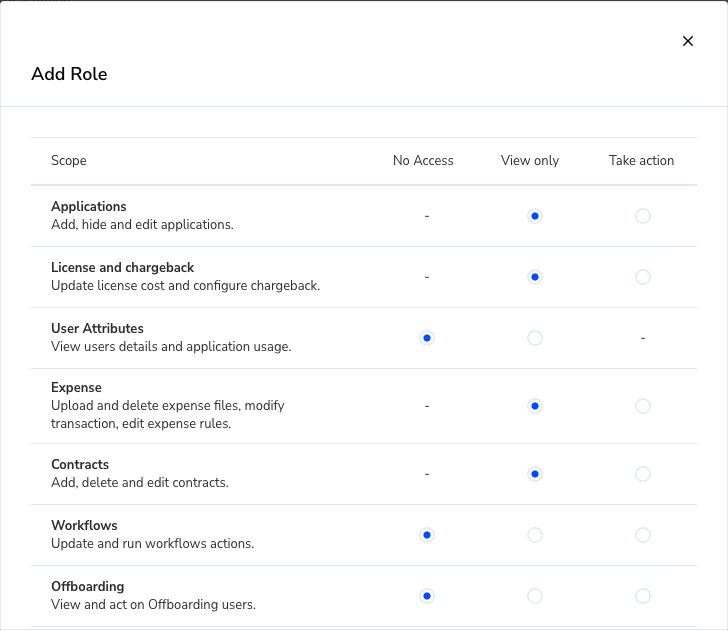Screen dimensions: 728x631
Task: Select No Access for Offboarding
Action: [x=427, y=596]
